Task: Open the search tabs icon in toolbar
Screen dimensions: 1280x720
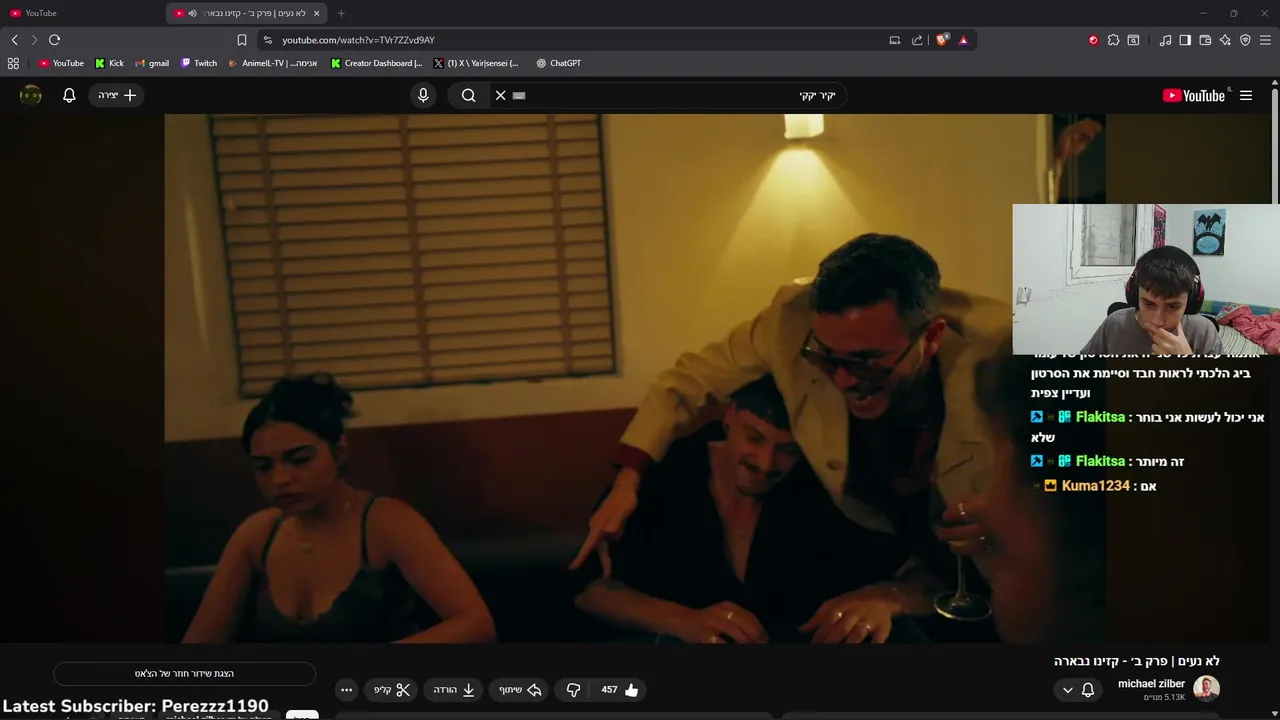Action: (1133, 40)
